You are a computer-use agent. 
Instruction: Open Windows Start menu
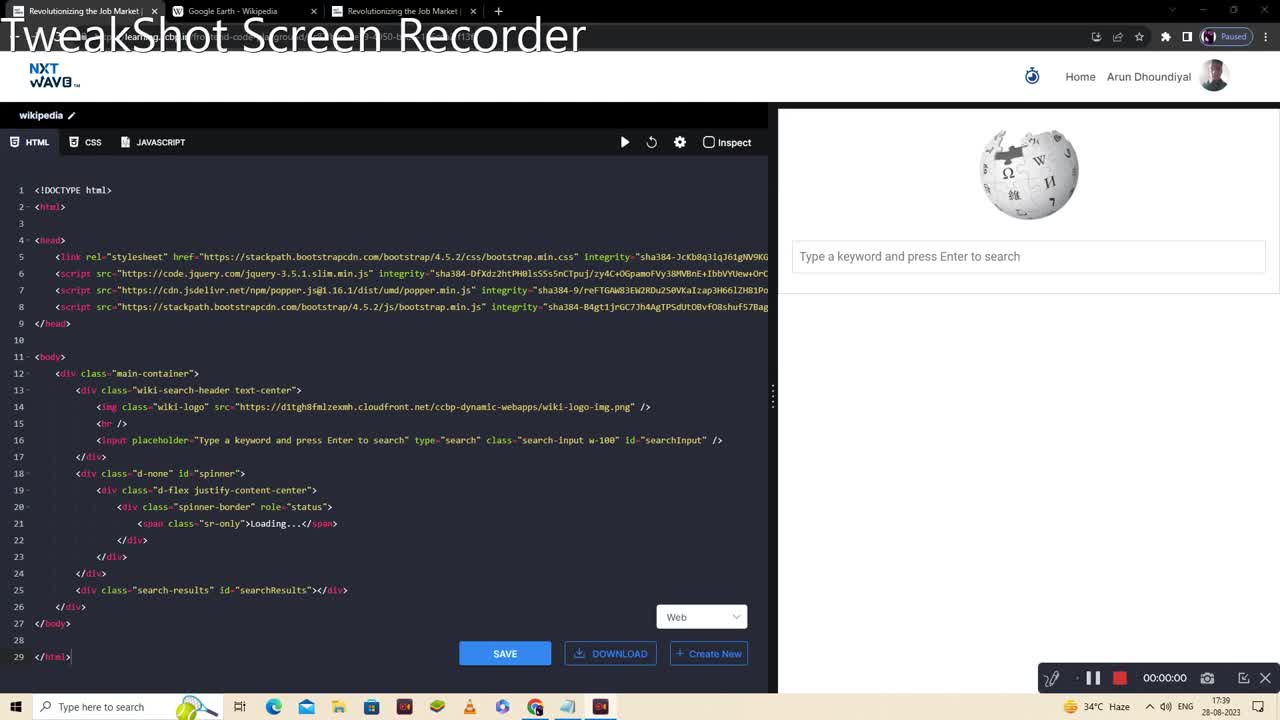click(16, 707)
